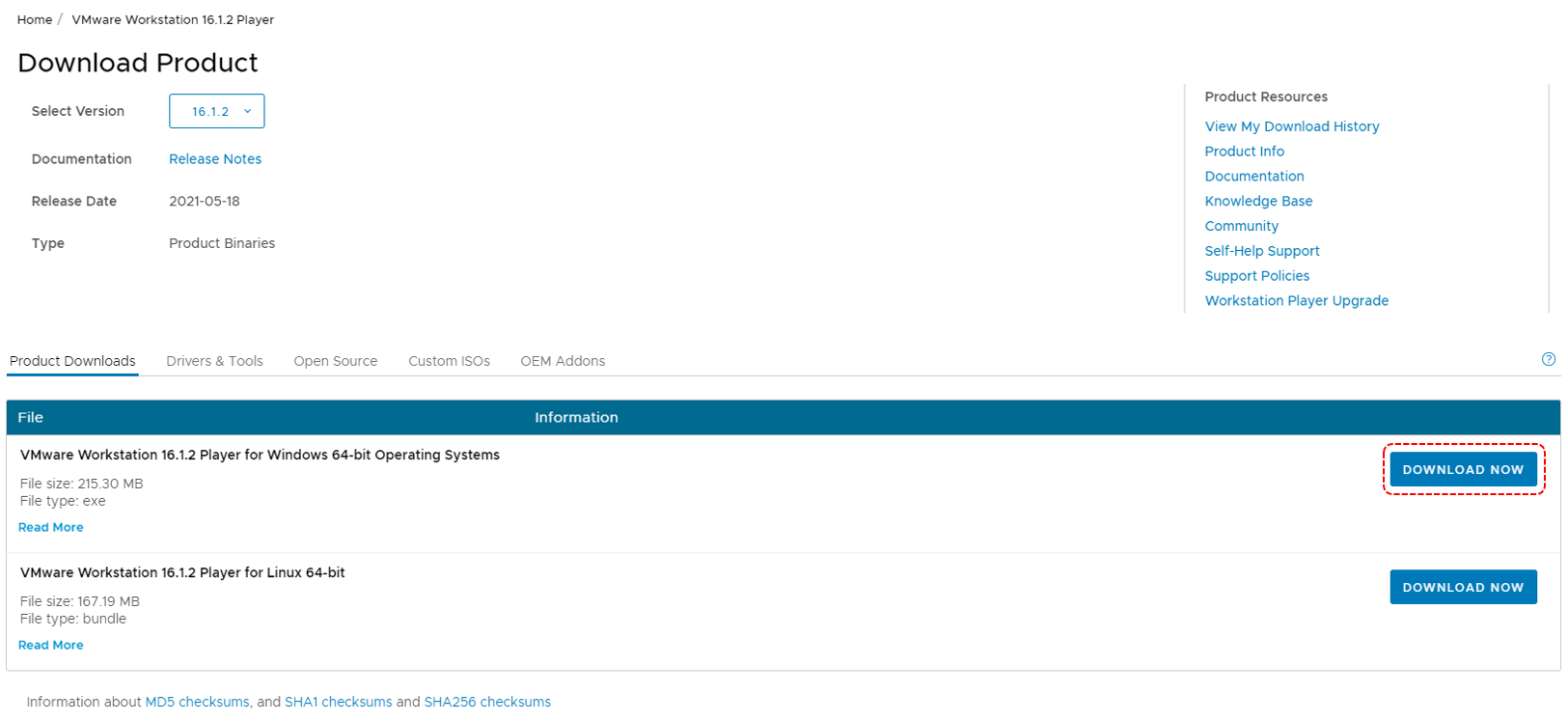
Task: Open the SHA1 checksums link
Action: click(x=339, y=702)
